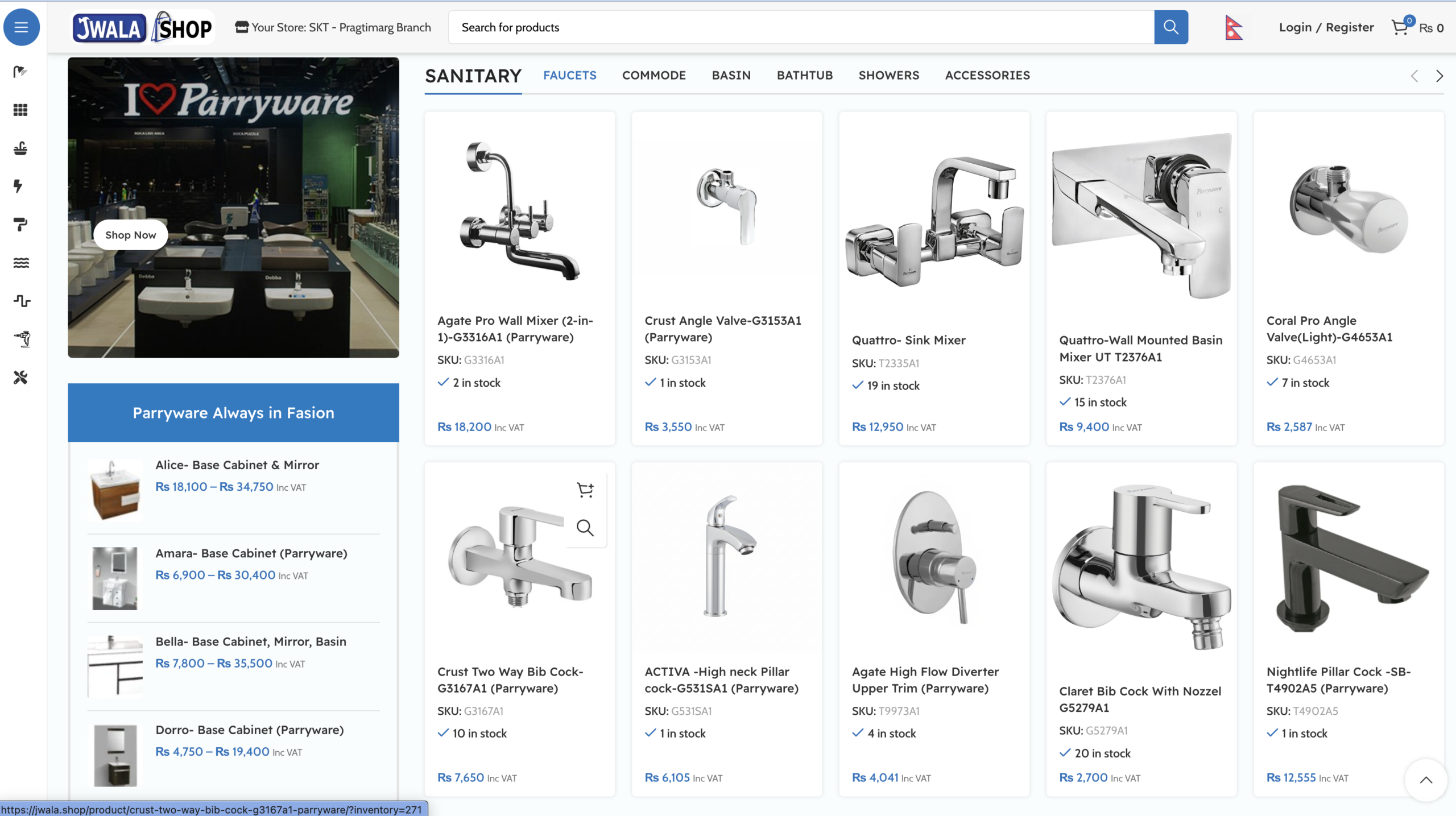The height and width of the screenshot is (816, 1456).
Task: Select the electrical lightning bolt icon
Action: (x=19, y=186)
